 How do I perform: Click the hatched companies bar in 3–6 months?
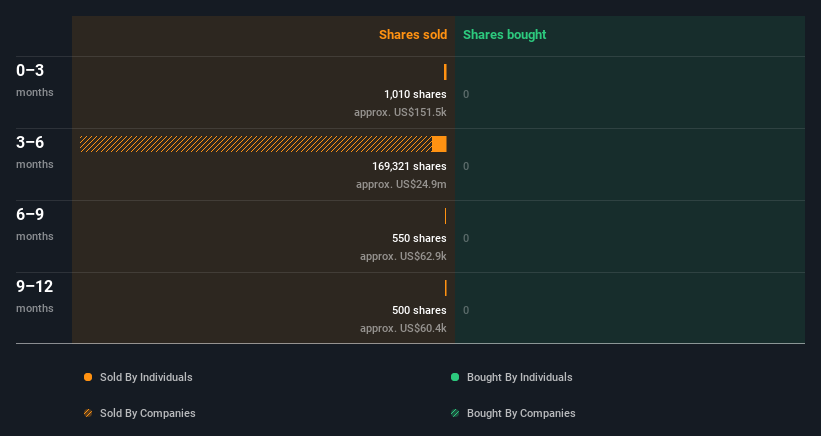pos(256,144)
